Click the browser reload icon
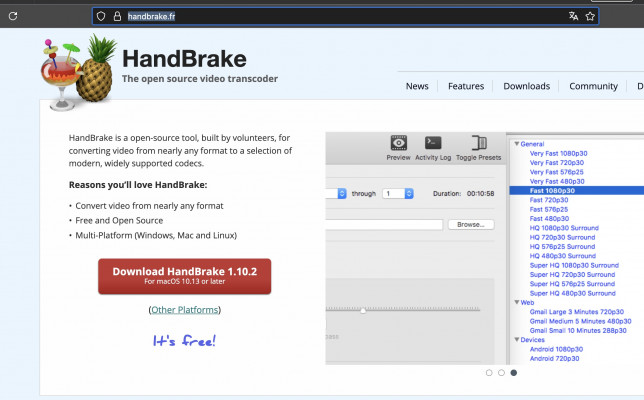 pos(13,16)
